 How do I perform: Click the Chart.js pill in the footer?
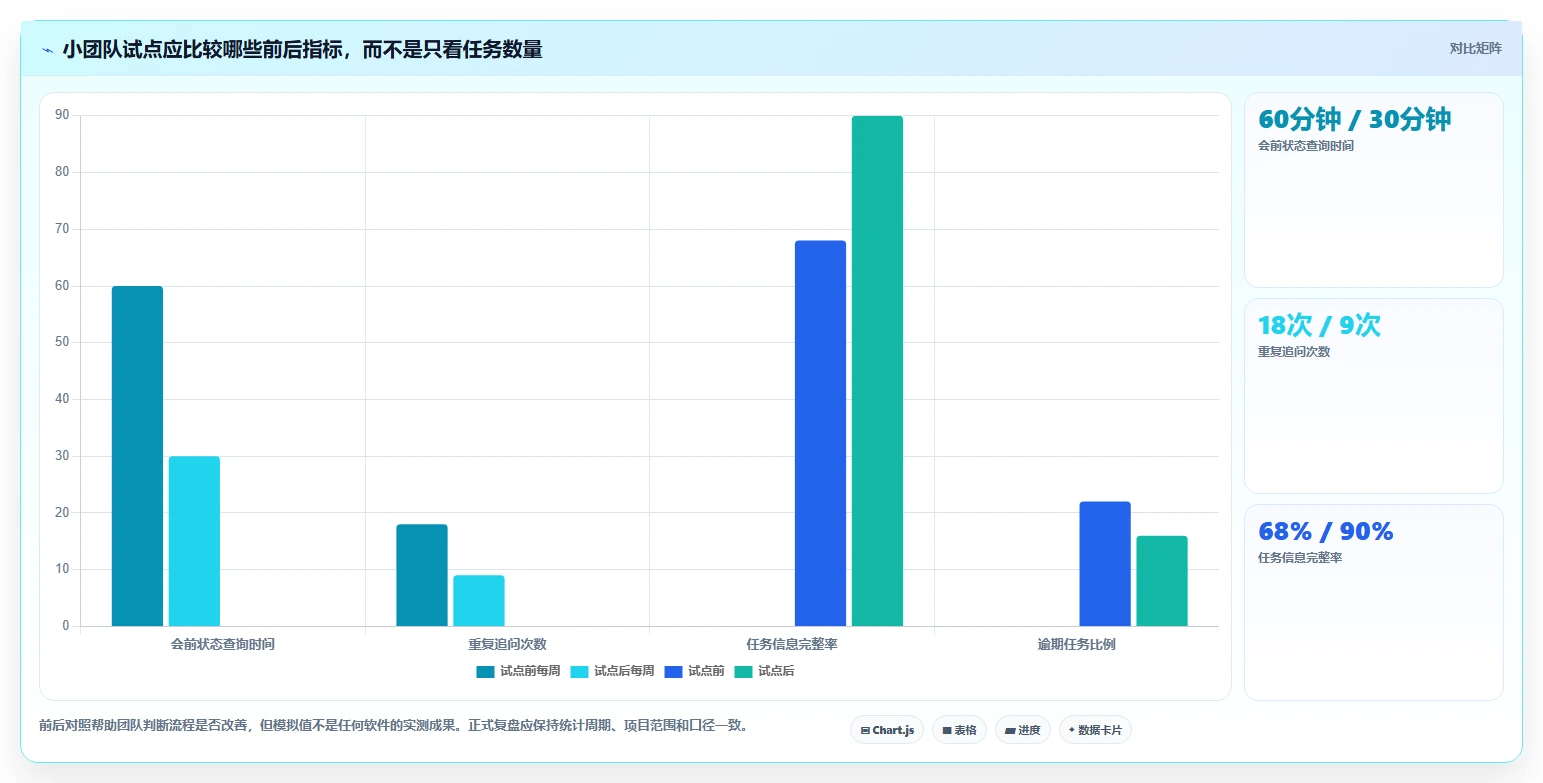tap(887, 730)
